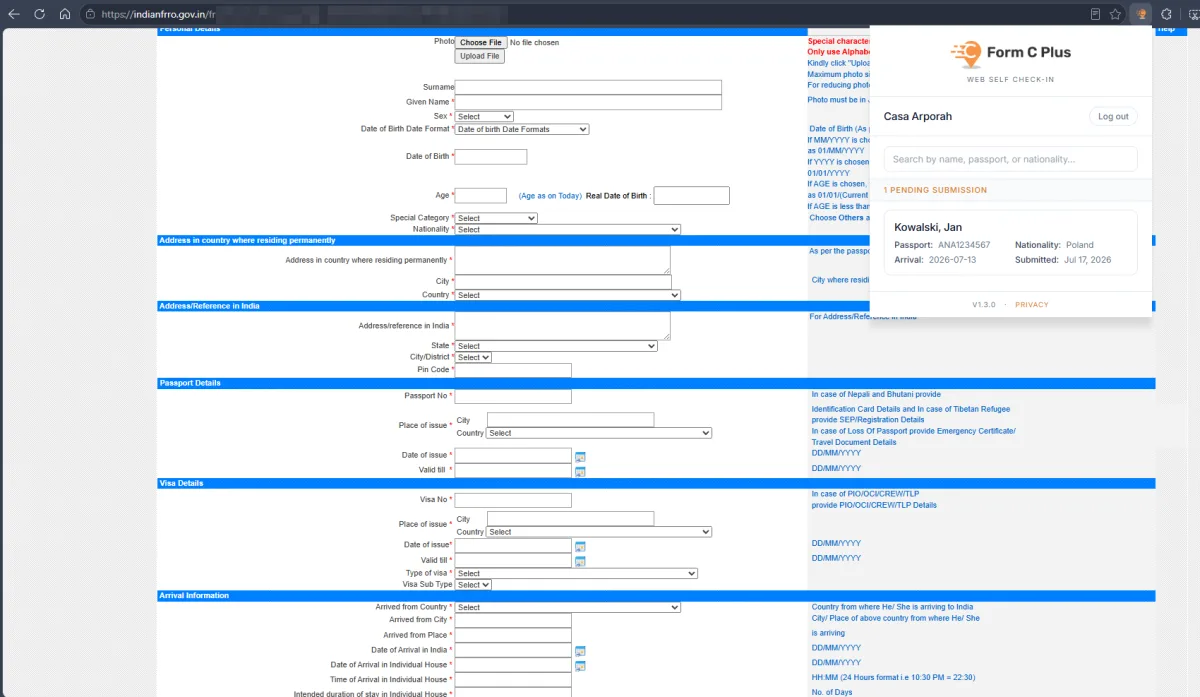Click the Age input box

[x=481, y=196]
